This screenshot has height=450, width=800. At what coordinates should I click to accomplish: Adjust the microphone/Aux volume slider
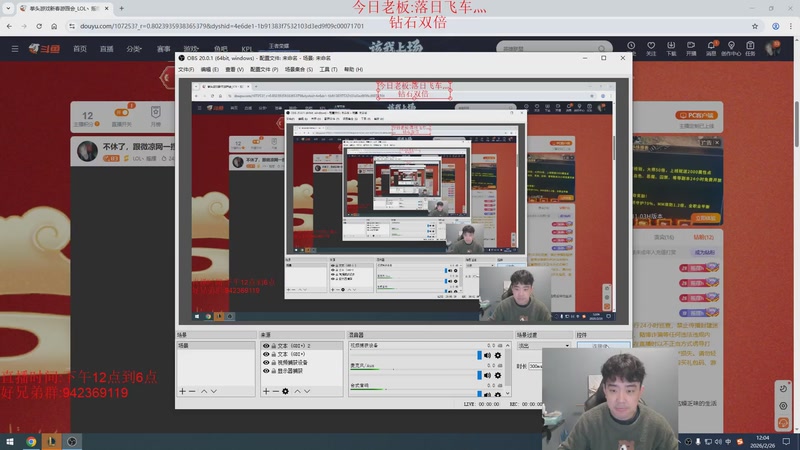point(479,375)
